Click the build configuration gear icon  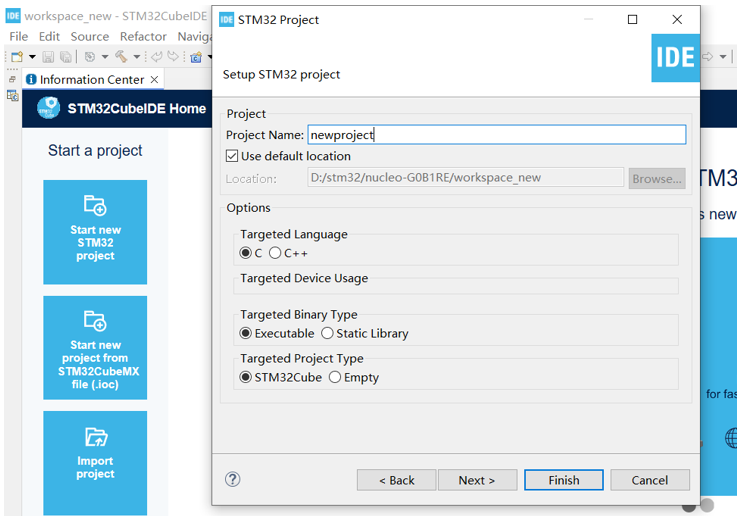point(89,57)
